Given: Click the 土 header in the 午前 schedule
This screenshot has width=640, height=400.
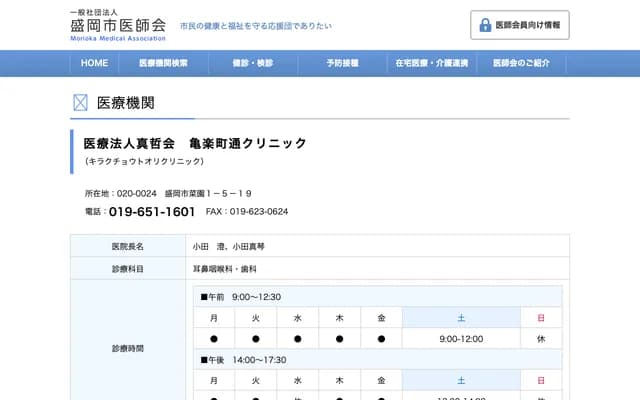Looking at the screenshot, I should (461, 318).
